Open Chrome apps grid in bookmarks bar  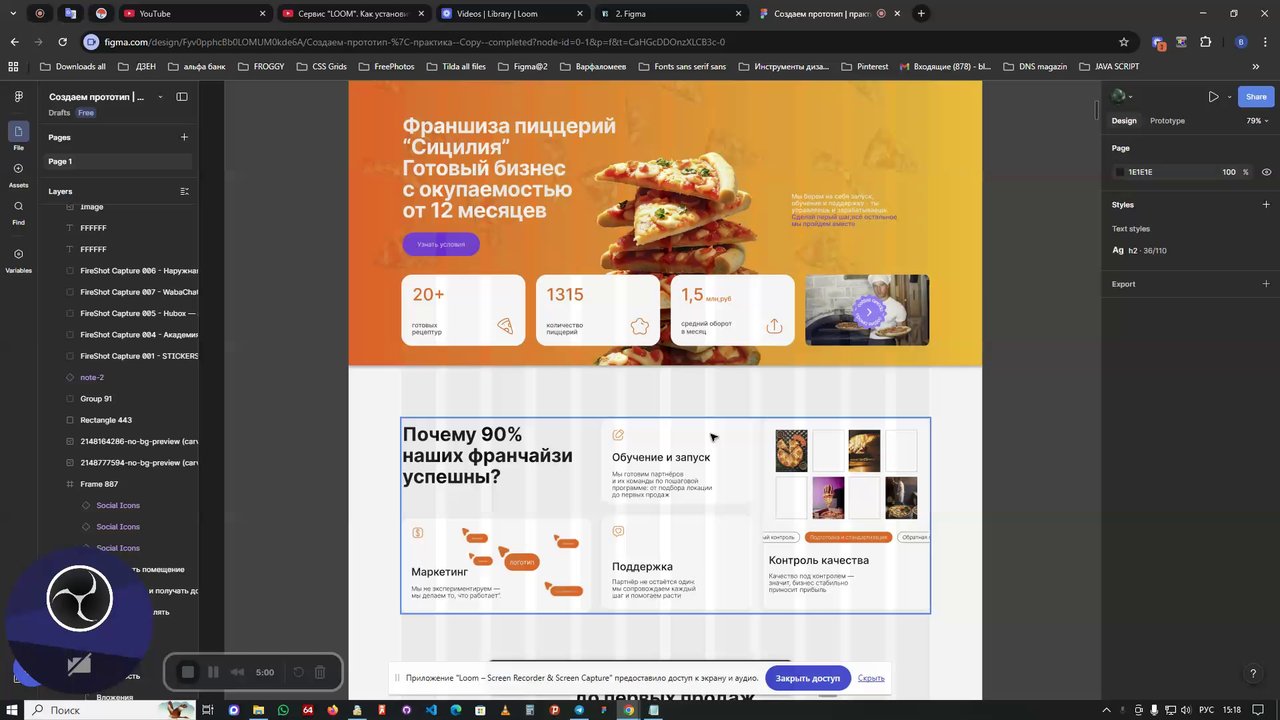pos(13,67)
